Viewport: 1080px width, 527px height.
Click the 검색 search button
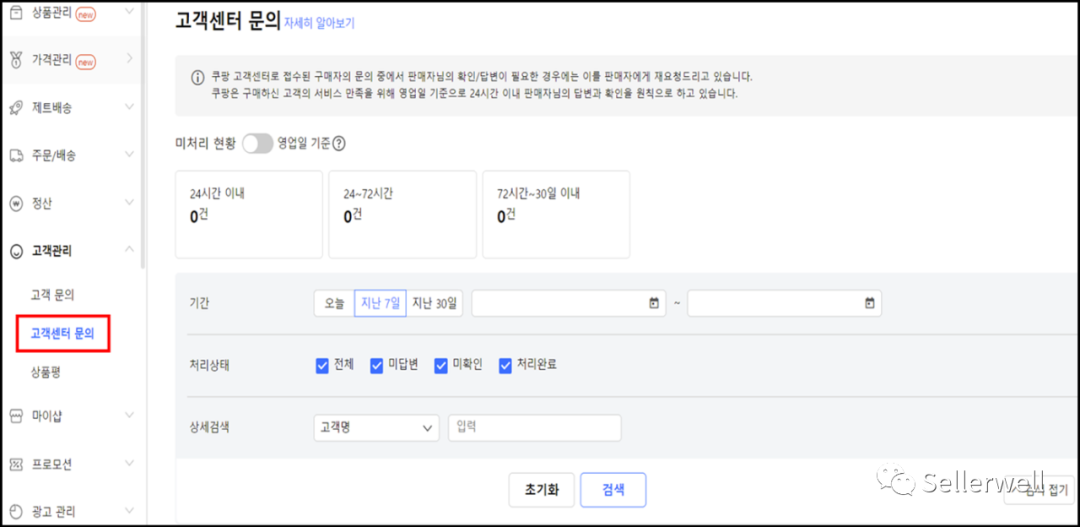click(613, 490)
